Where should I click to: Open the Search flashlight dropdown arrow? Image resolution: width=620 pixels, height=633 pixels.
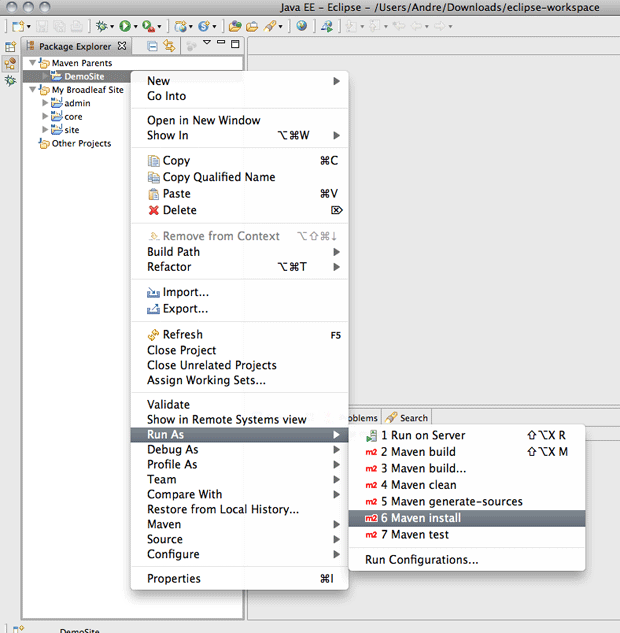pos(280,27)
